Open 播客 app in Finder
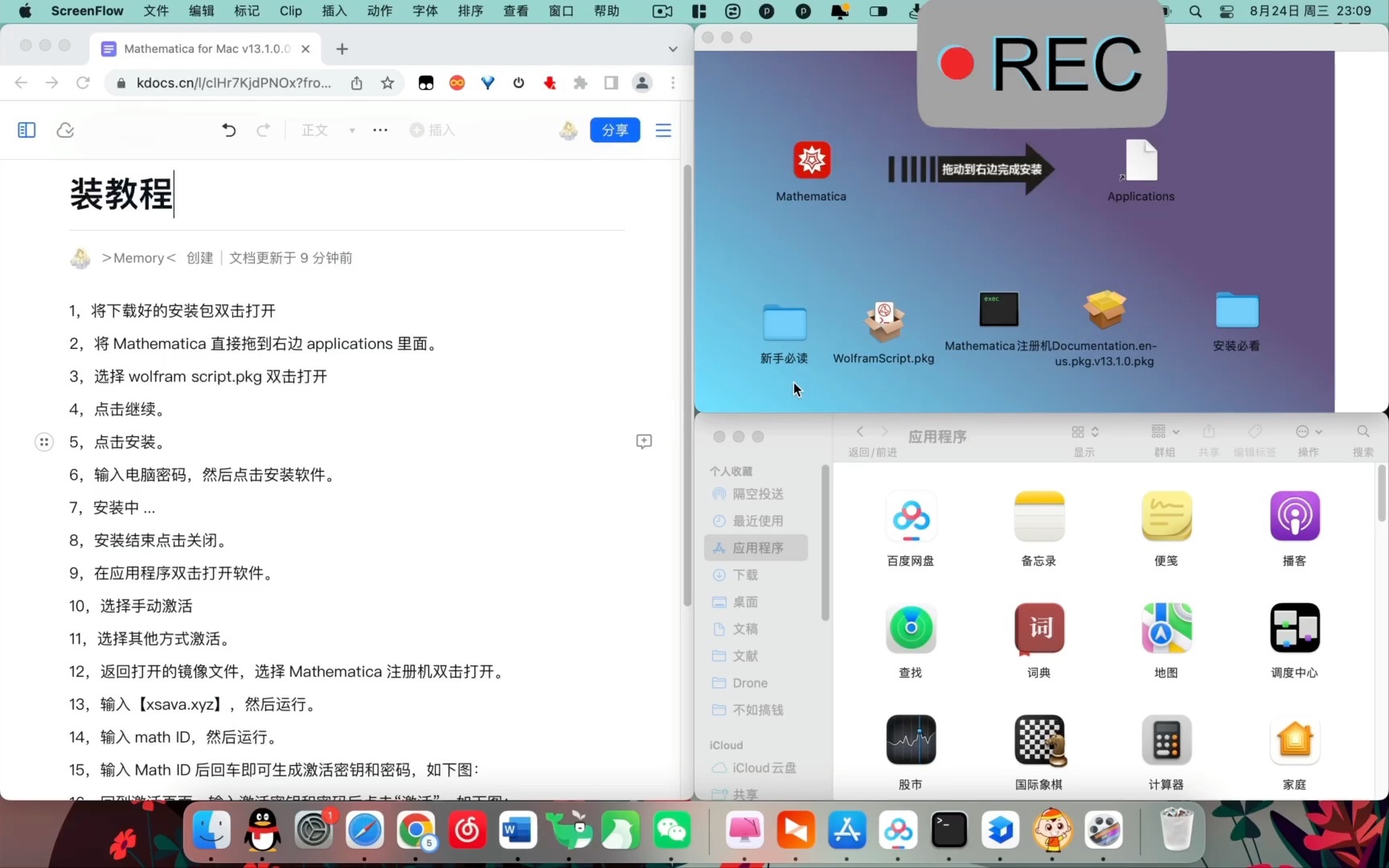 (1294, 517)
